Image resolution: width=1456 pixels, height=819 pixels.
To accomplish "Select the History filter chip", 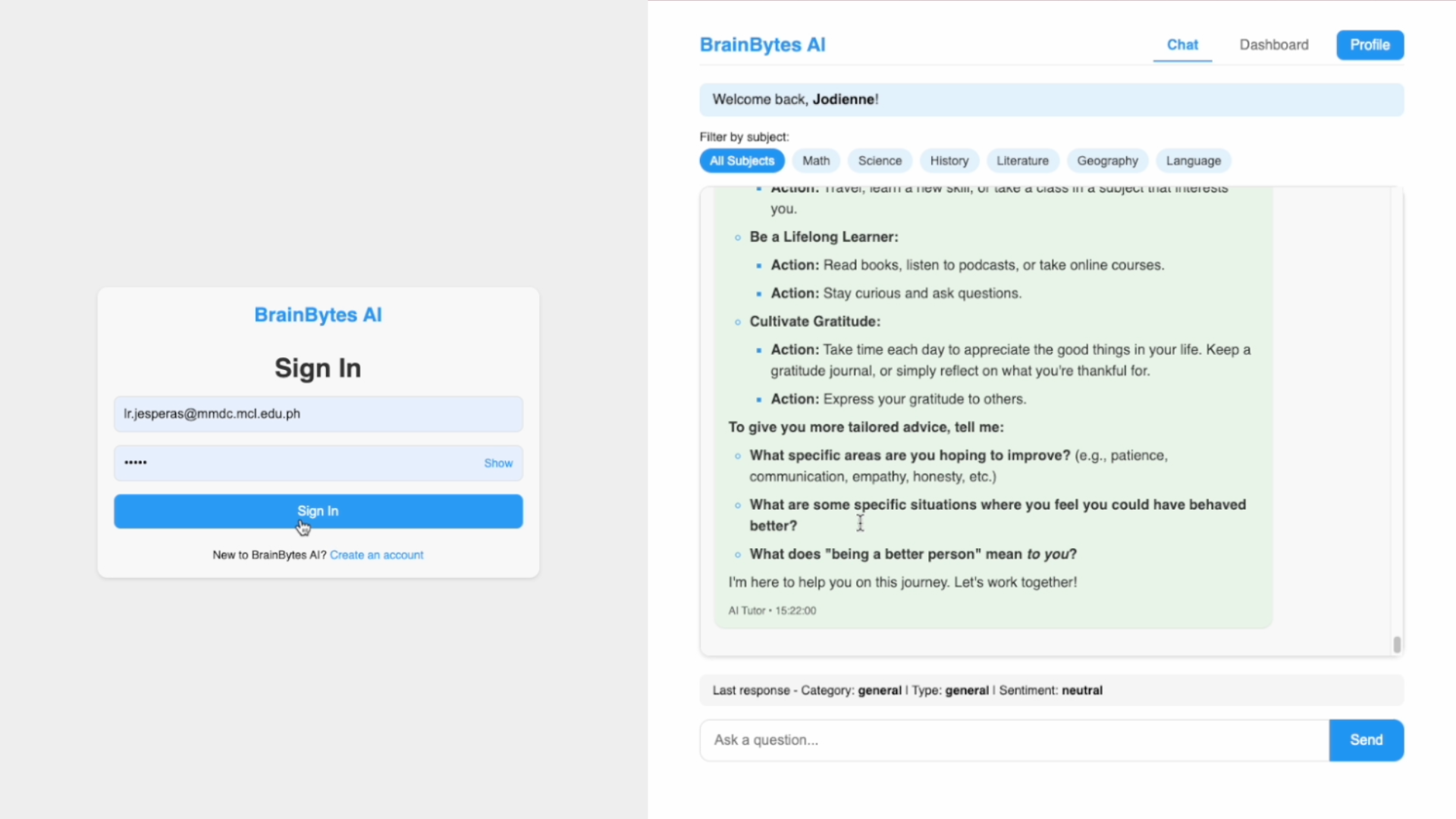I will 949,161.
